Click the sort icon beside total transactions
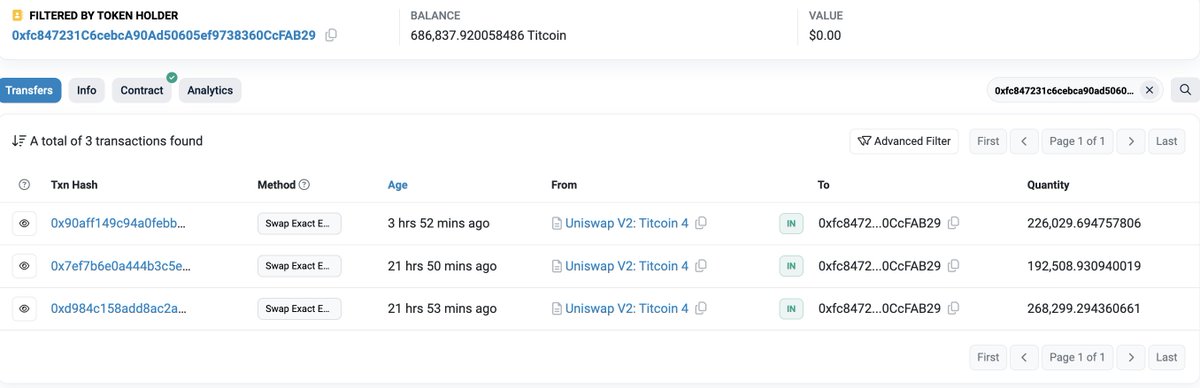The image size is (1200, 388). (18, 141)
